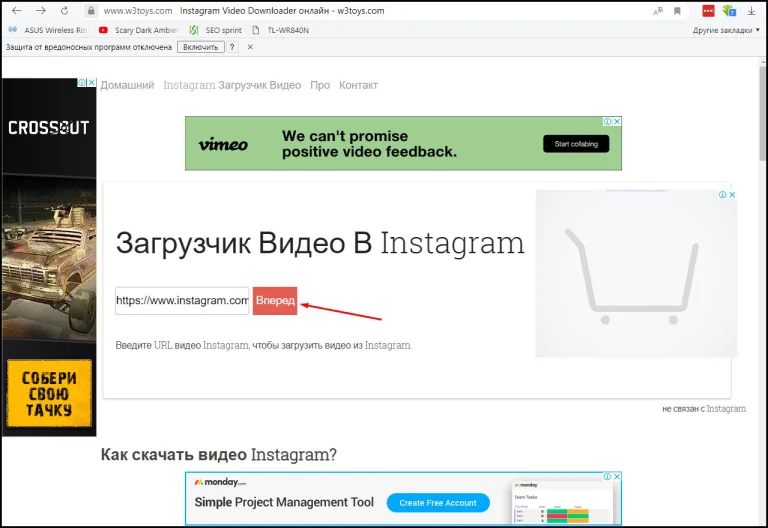Reload the page with the refresh icon
This screenshot has height=528, width=768.
click(64, 11)
